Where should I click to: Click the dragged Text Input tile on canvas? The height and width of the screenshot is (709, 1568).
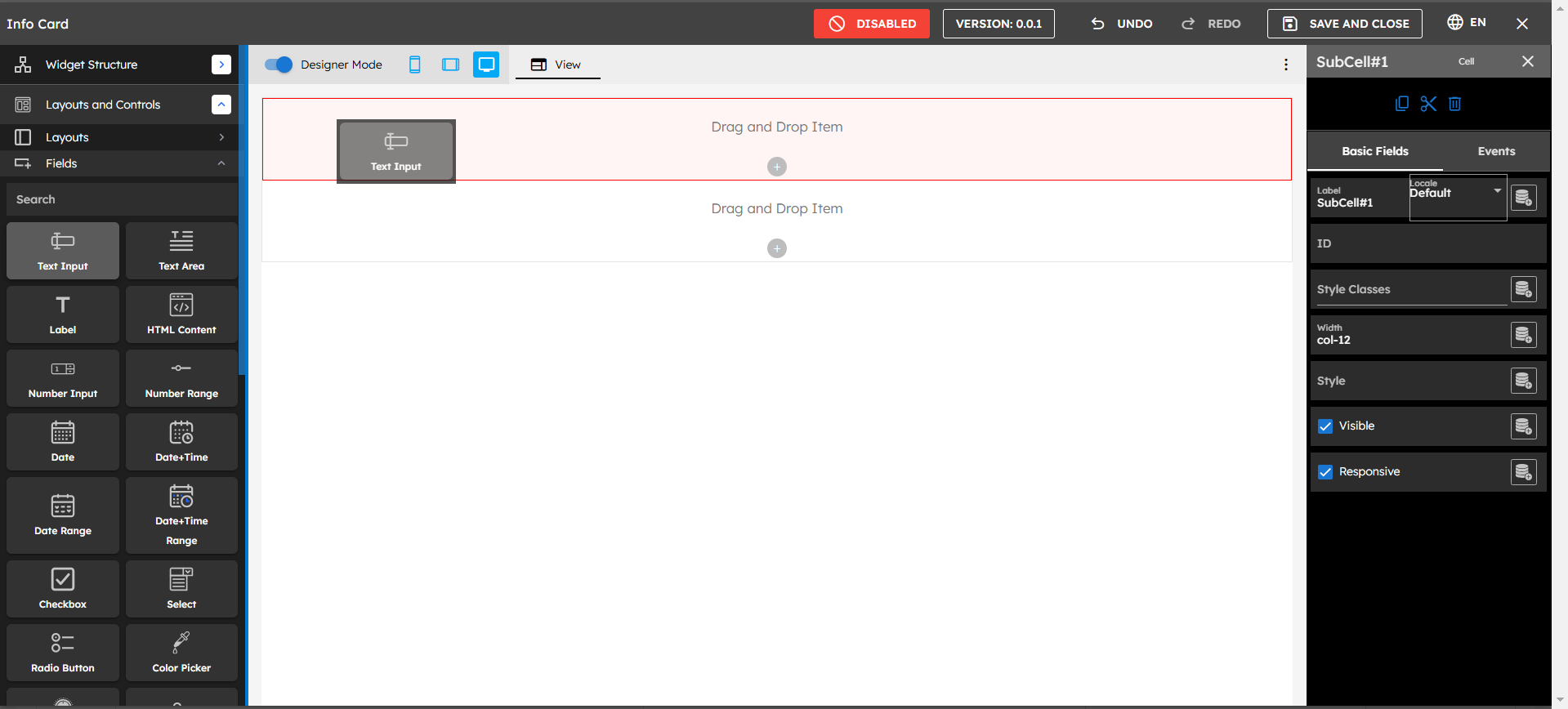[x=396, y=151]
